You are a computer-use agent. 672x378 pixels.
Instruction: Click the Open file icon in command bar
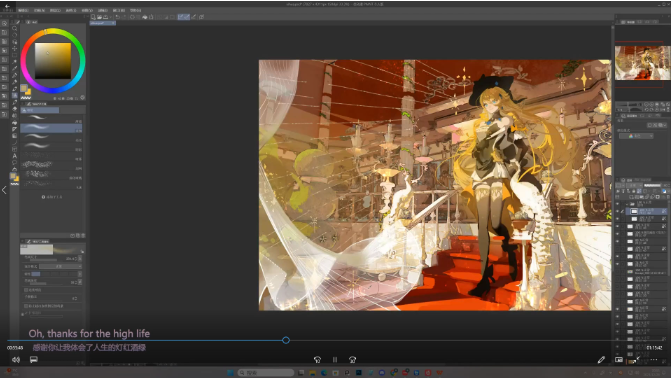(99, 17)
